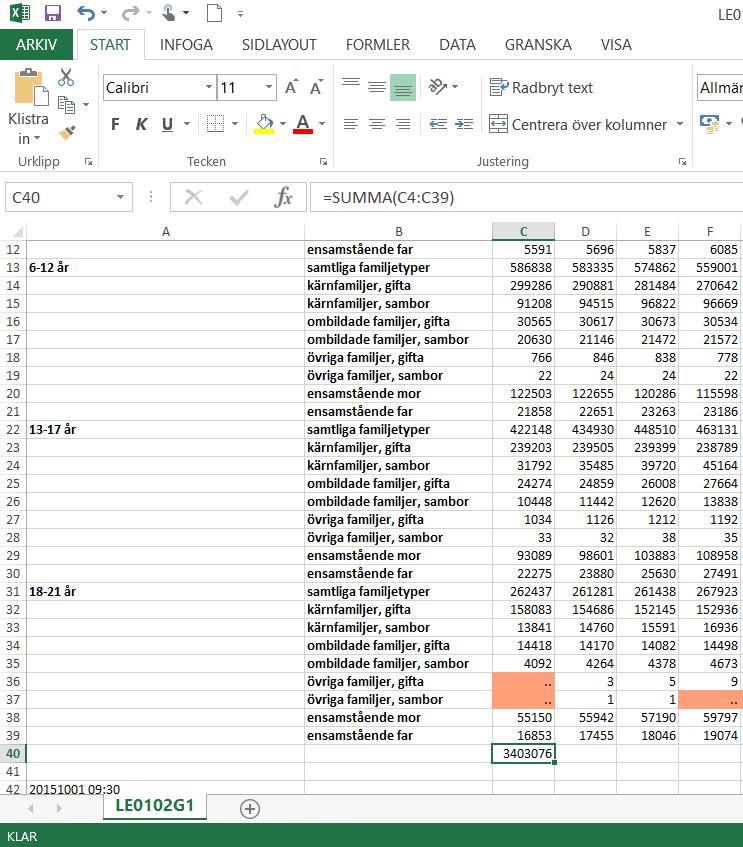
Task: Open the Name Box dropdown arrow
Action: point(121,197)
